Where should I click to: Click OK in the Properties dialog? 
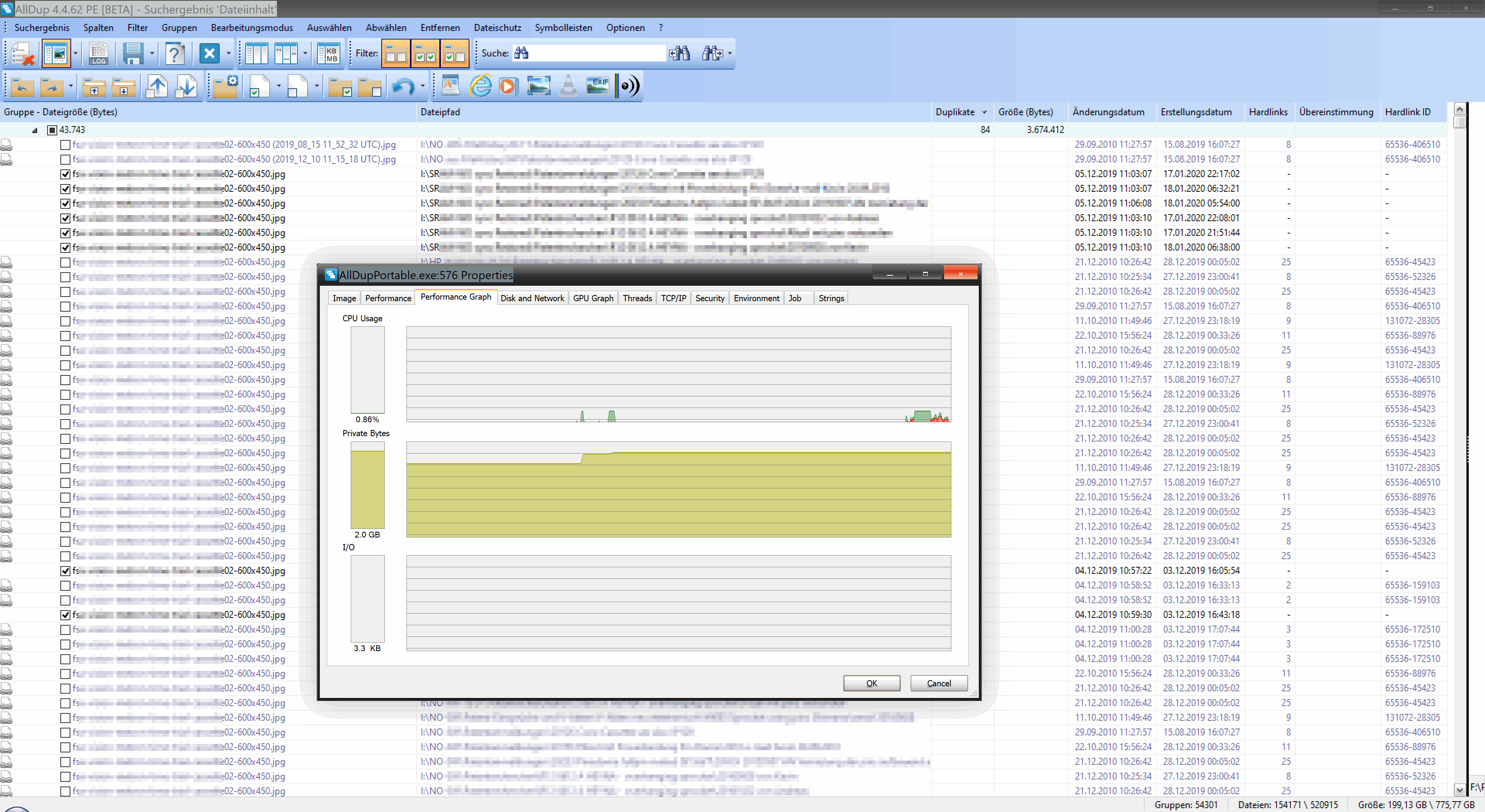pyautogui.click(x=871, y=683)
